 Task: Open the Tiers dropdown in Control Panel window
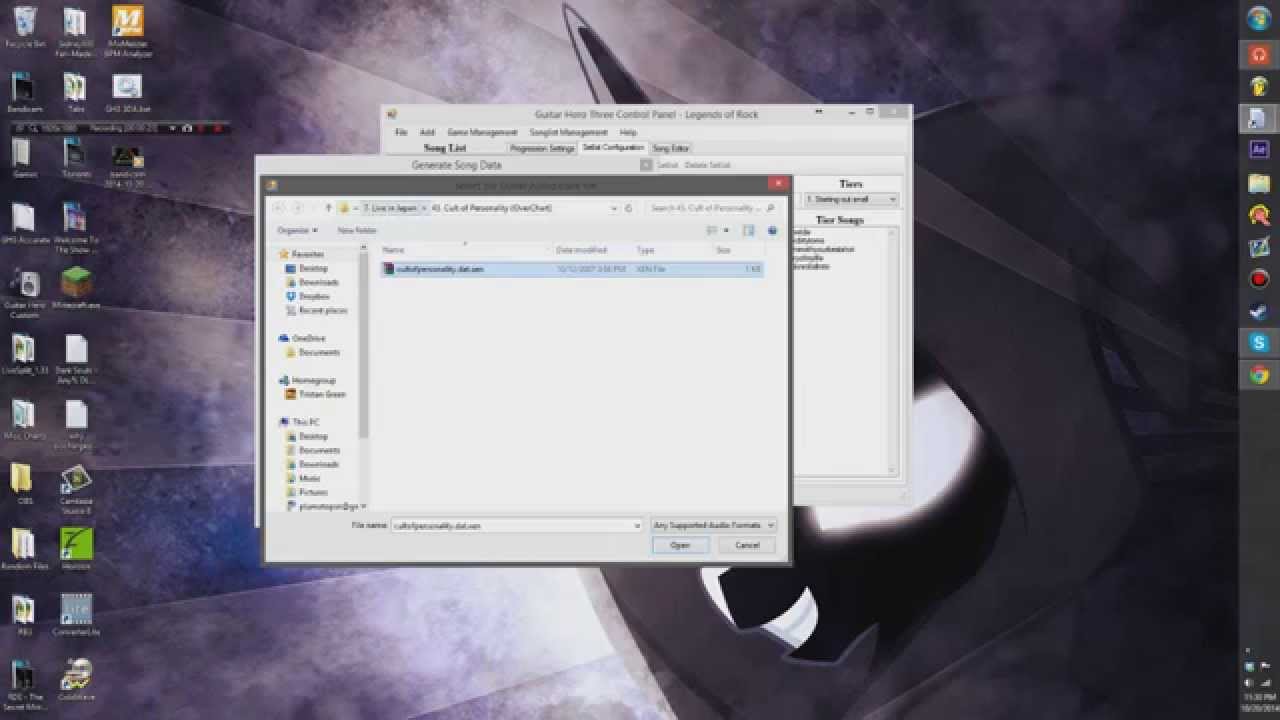pyautogui.click(x=850, y=199)
